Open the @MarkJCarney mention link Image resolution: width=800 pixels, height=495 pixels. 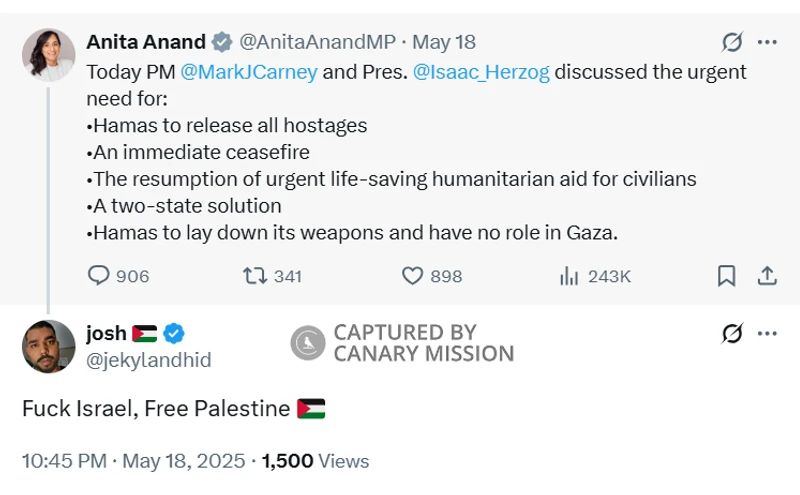pos(249,73)
